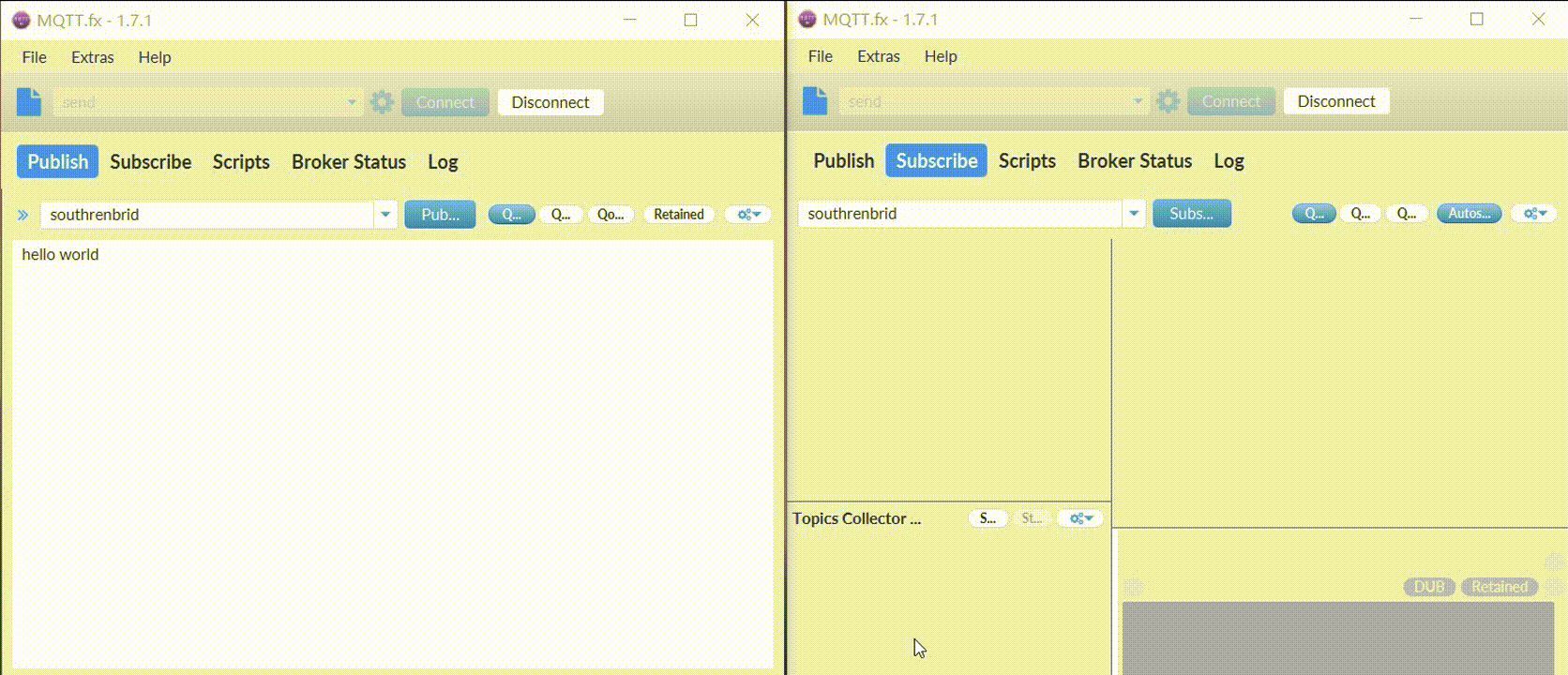This screenshot has height=675, width=1568.
Task: Open Help menu in left window
Action: coord(155,57)
